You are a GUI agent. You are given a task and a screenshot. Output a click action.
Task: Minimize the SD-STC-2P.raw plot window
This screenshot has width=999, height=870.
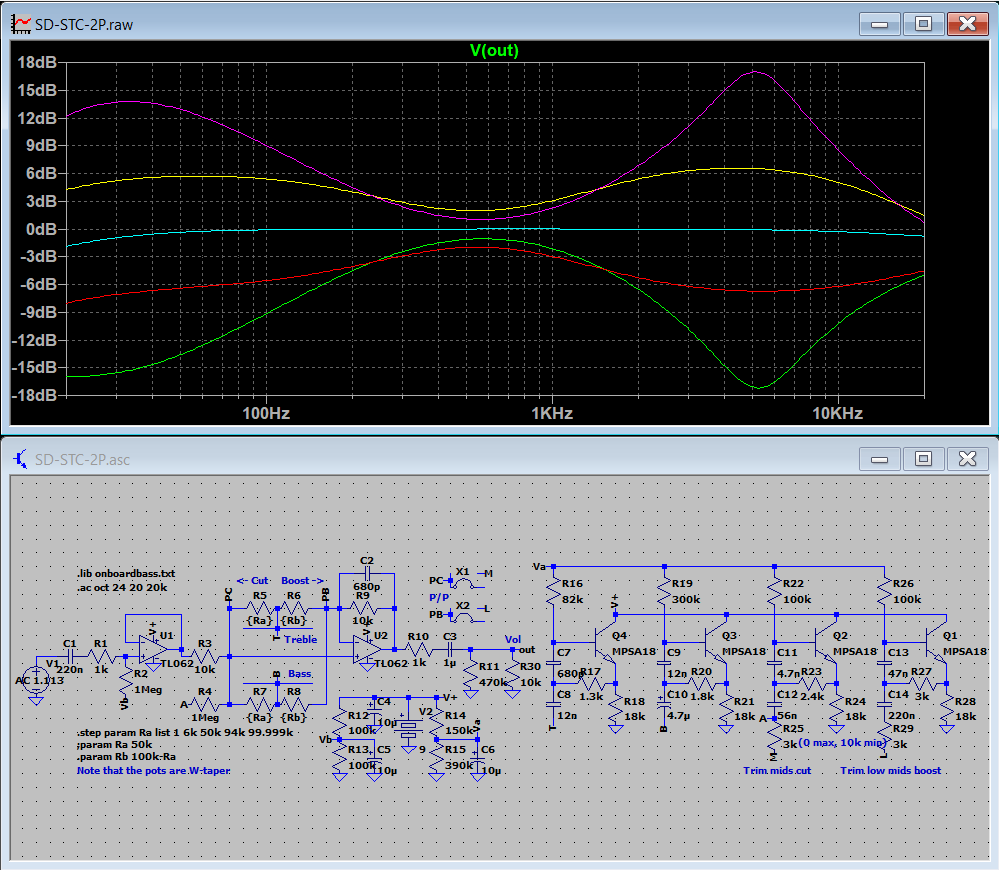[x=879, y=24]
